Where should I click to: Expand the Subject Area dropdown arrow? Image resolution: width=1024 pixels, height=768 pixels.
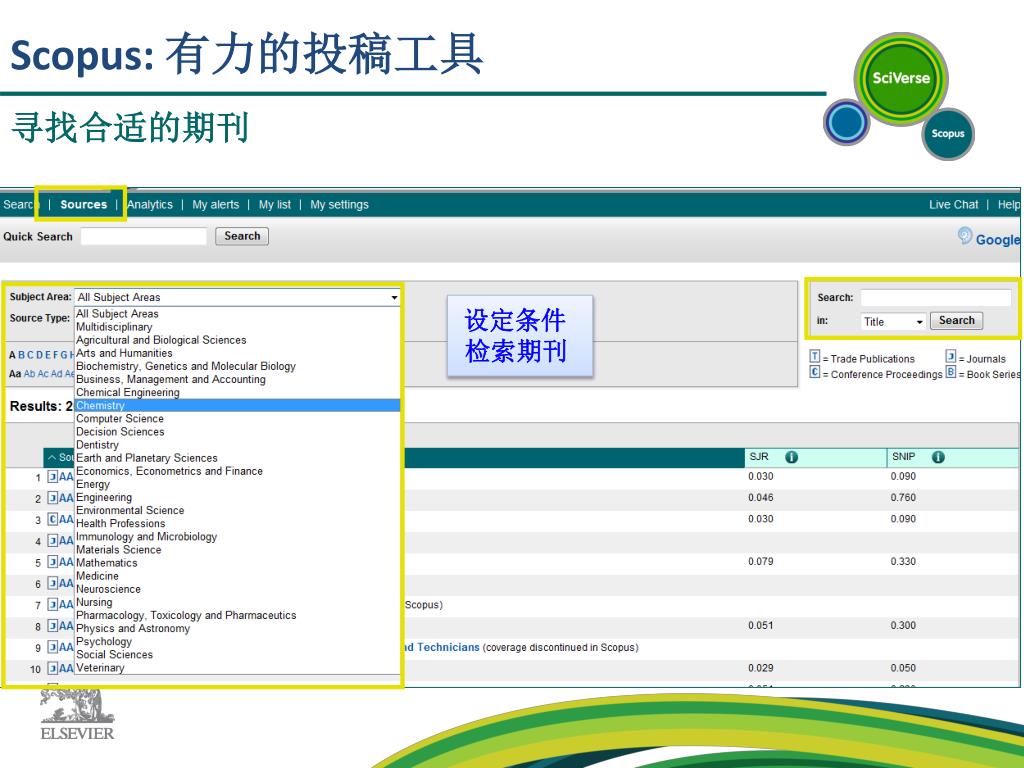click(x=394, y=298)
